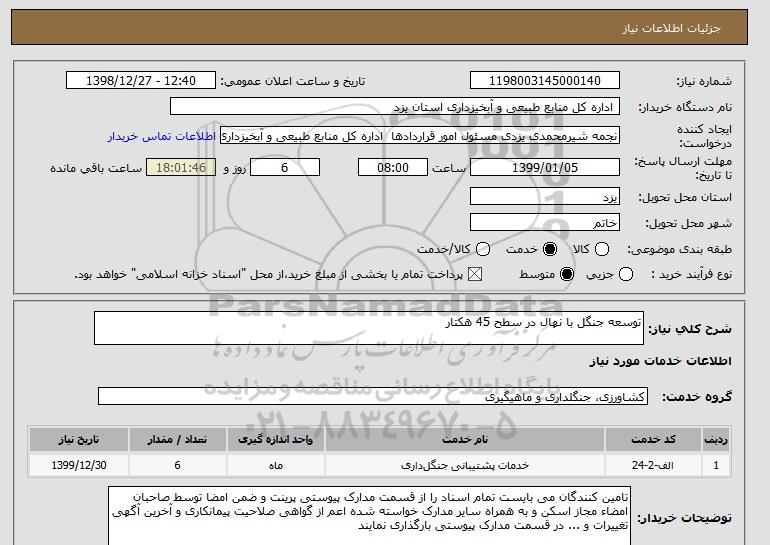Click the deadline hour field 08:00
The height and width of the screenshot is (545, 770).
tap(393, 167)
